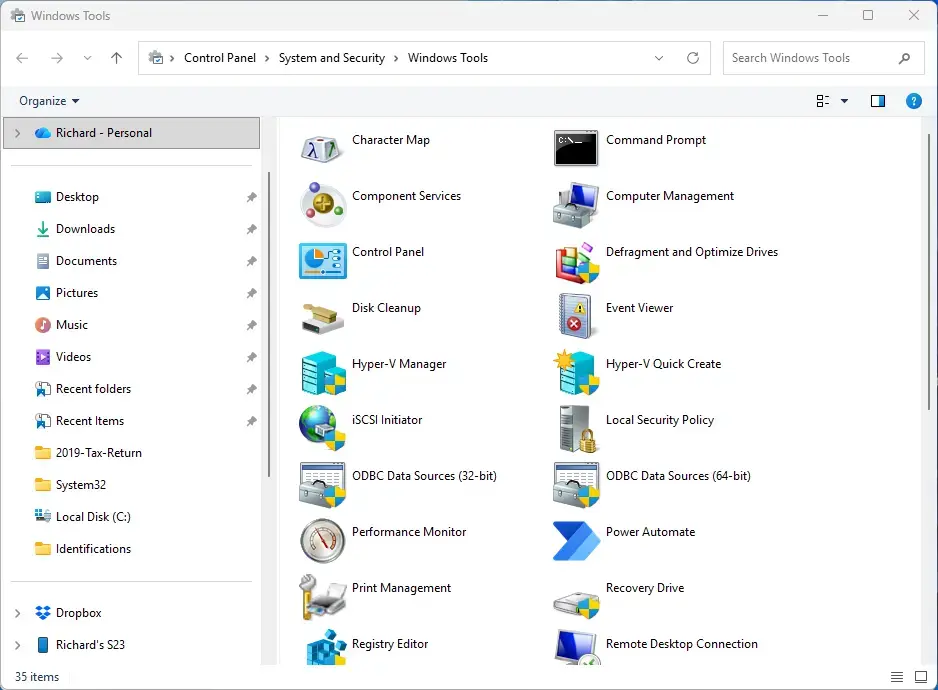Screen dimensions: 938x690
Task: Select the Recovery Drive icon
Action: [x=576, y=604]
